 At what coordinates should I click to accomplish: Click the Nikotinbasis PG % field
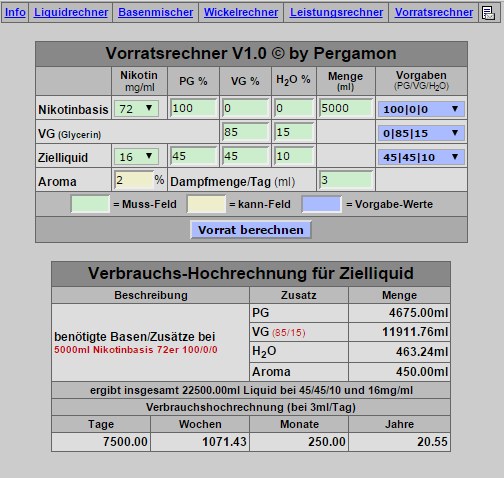193,108
